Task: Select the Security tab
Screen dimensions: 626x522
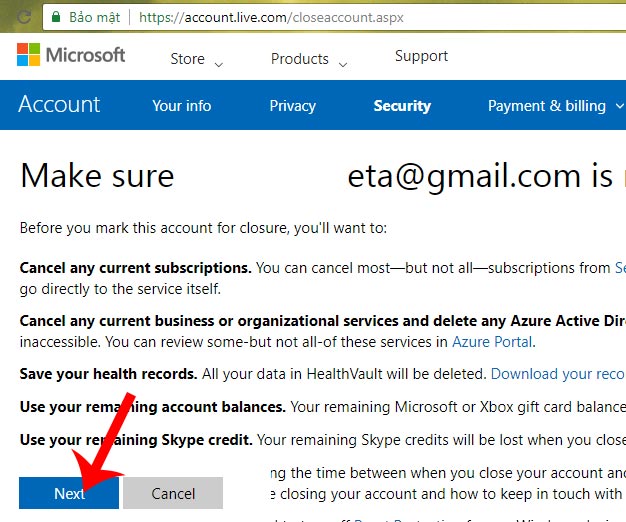Action: click(402, 106)
